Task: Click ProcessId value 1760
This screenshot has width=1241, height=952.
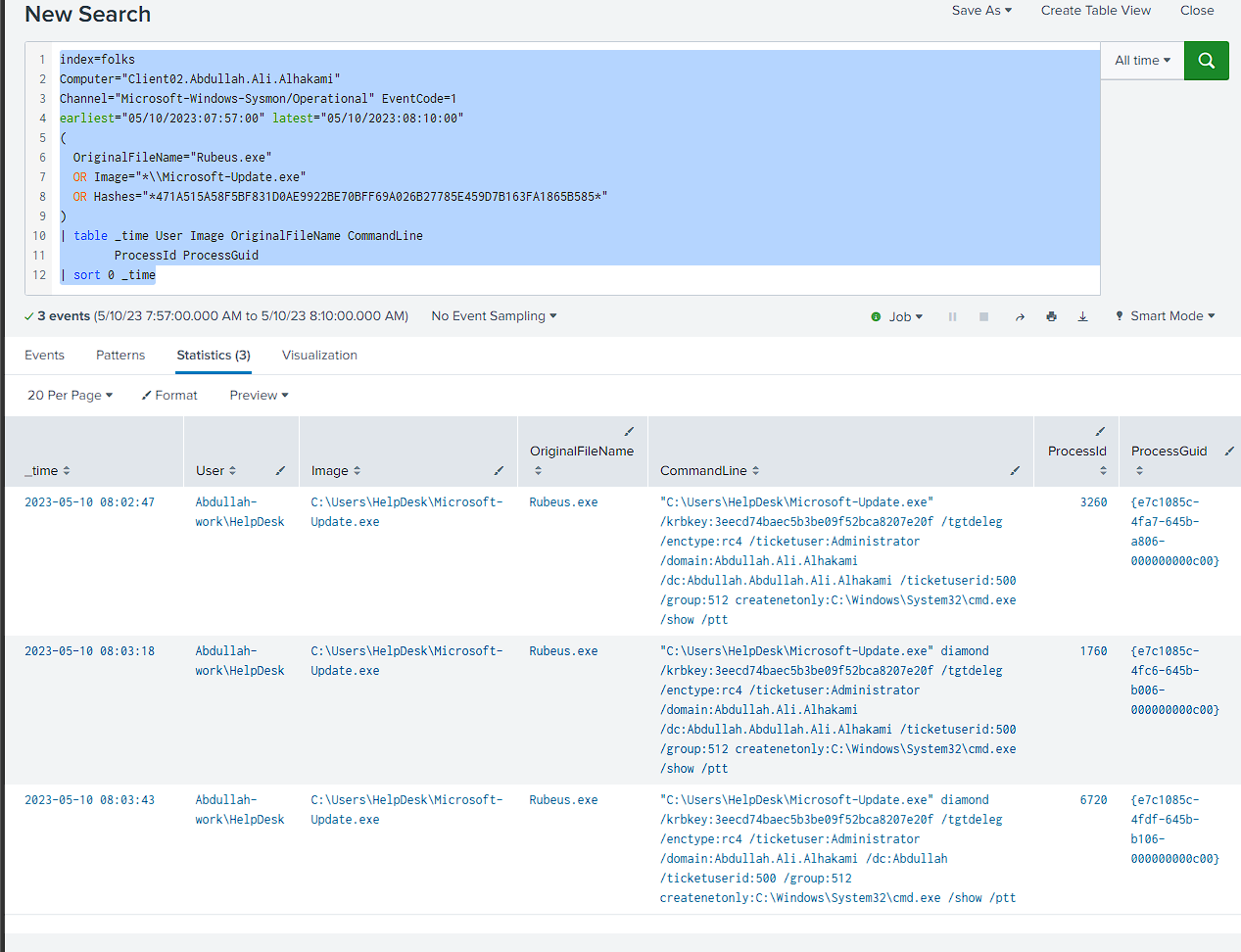Action: tap(1093, 651)
